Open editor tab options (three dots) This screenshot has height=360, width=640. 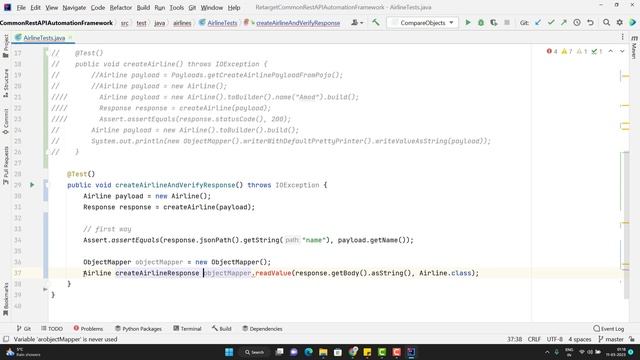622,37
